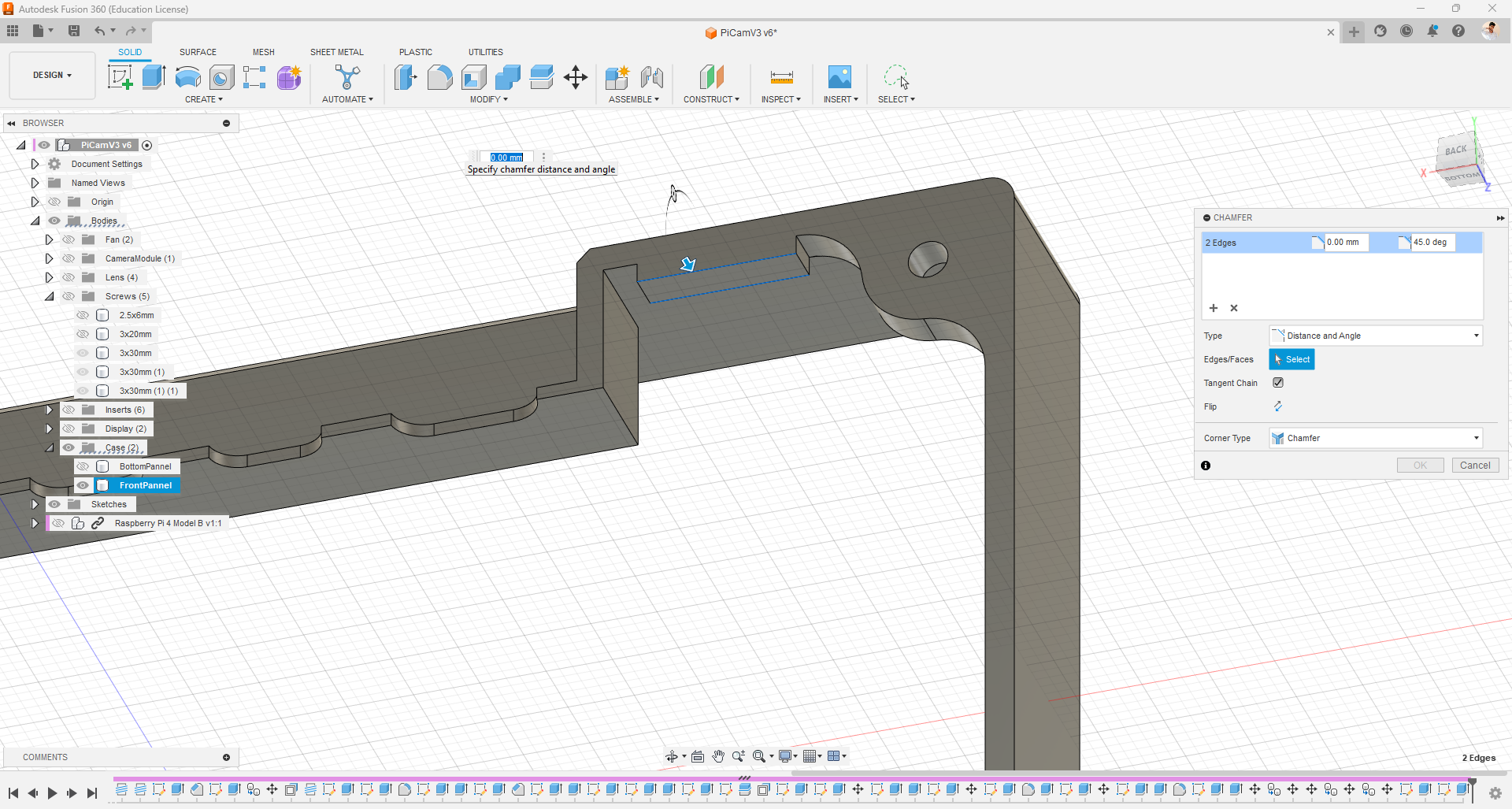Open timeline settings gear

tap(1495, 793)
